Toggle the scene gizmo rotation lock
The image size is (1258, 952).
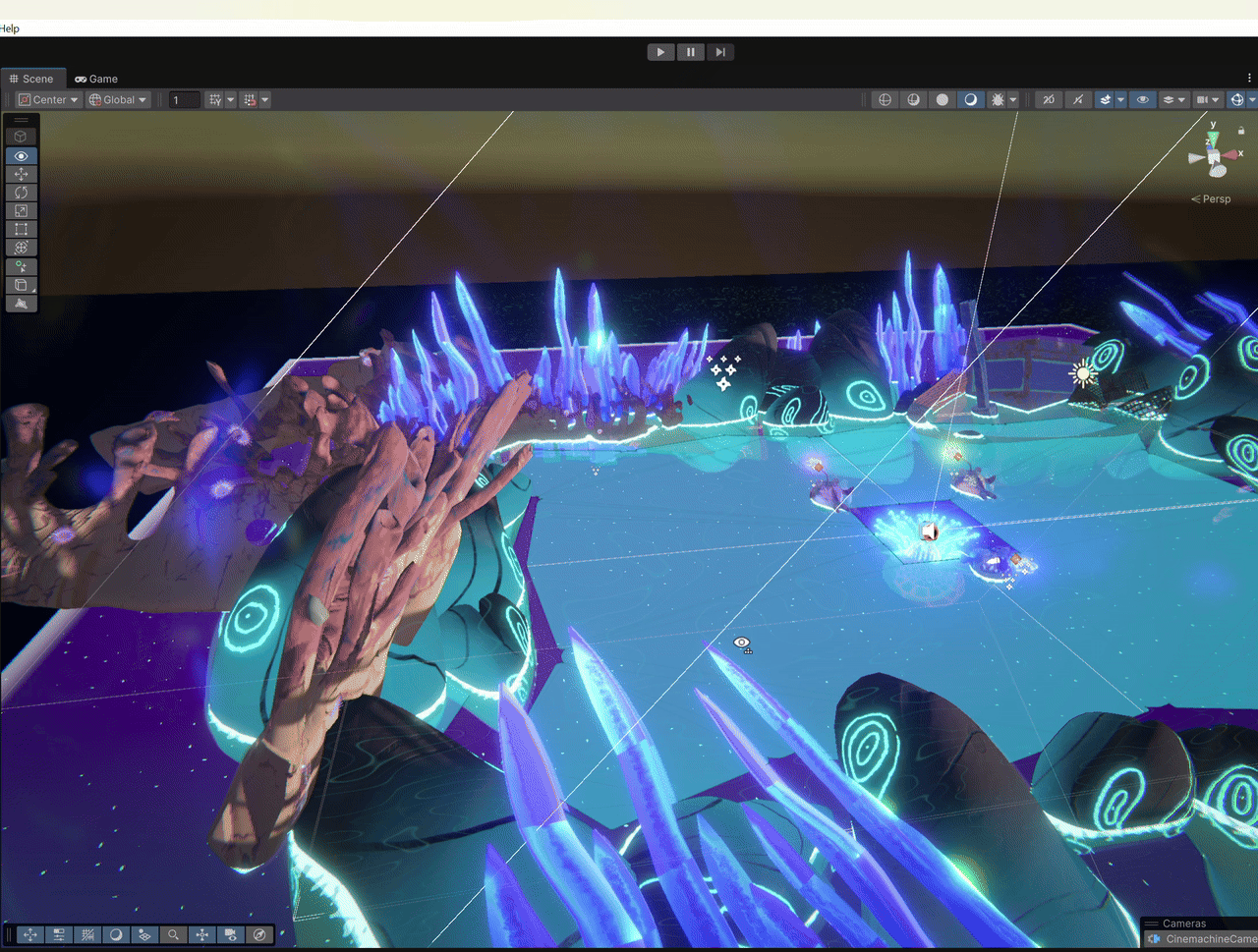pos(1241,130)
